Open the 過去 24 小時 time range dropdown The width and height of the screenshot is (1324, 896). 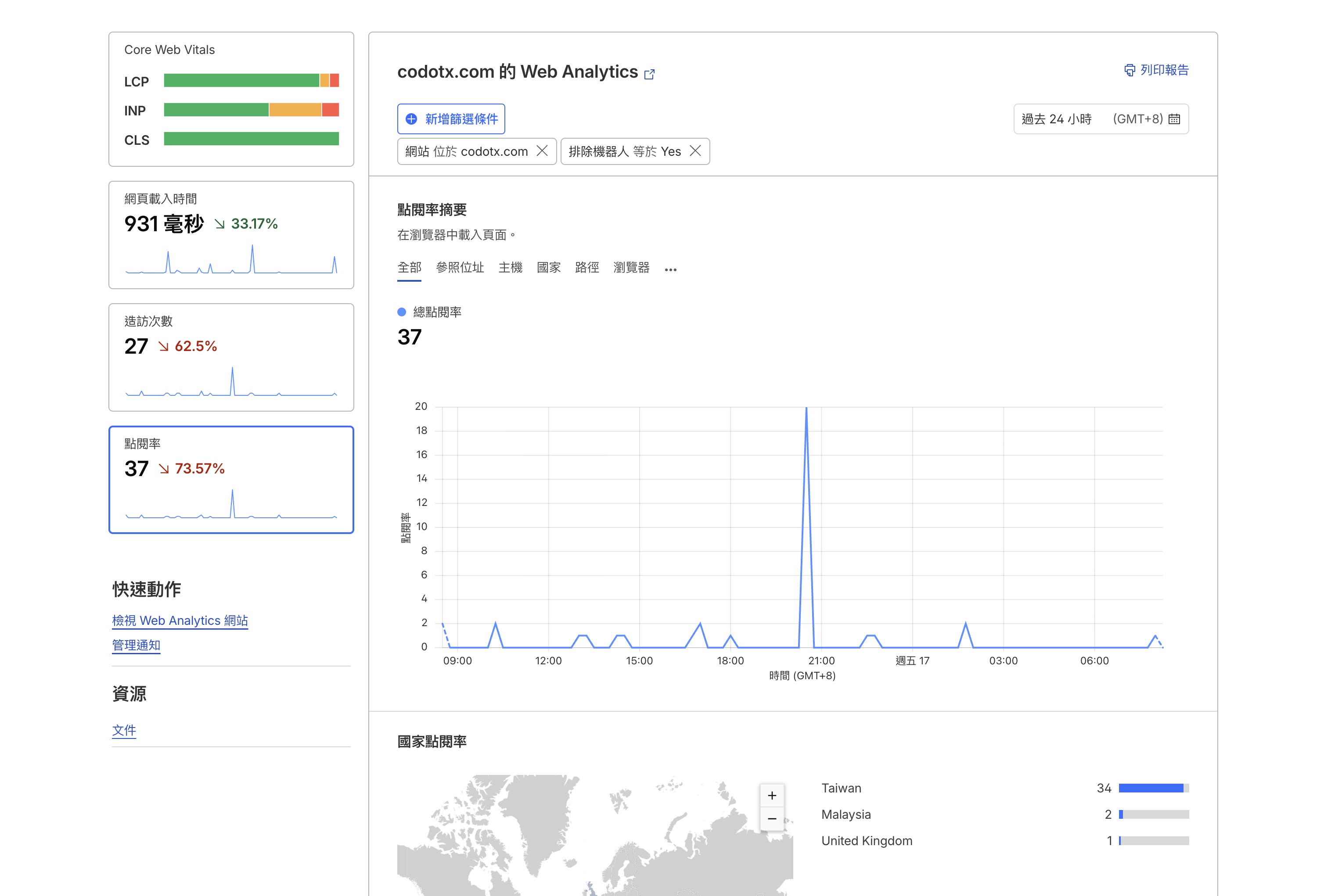pyautogui.click(x=1101, y=119)
